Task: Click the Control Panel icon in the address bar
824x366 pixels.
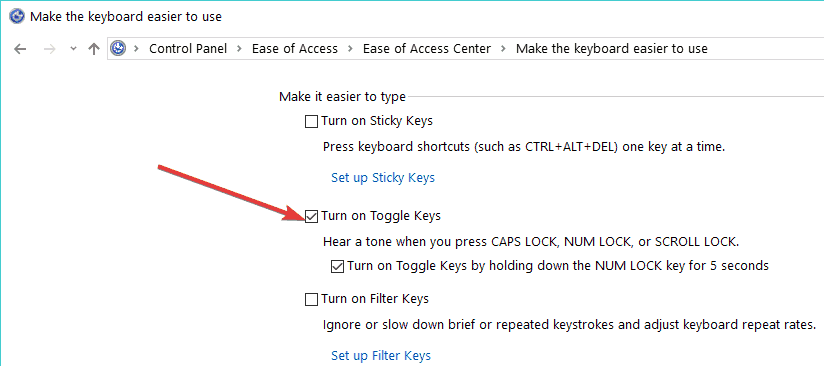Action: [118, 49]
